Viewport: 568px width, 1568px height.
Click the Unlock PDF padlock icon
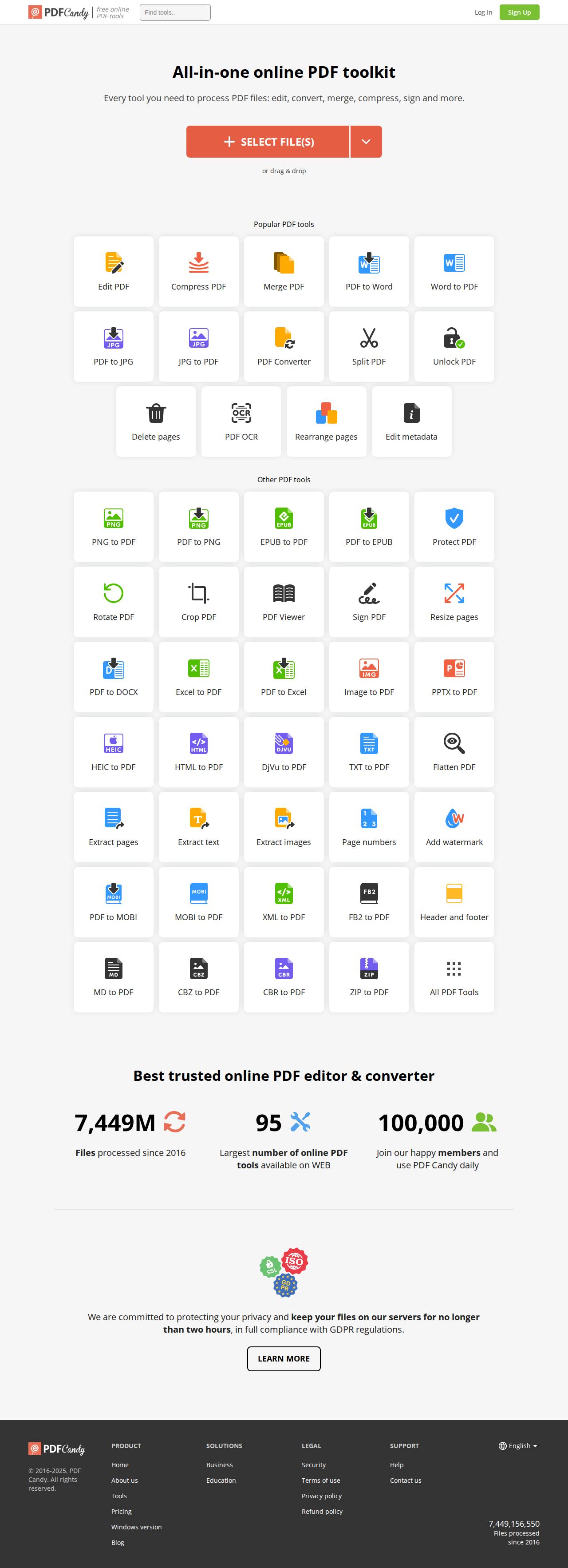[x=454, y=338]
